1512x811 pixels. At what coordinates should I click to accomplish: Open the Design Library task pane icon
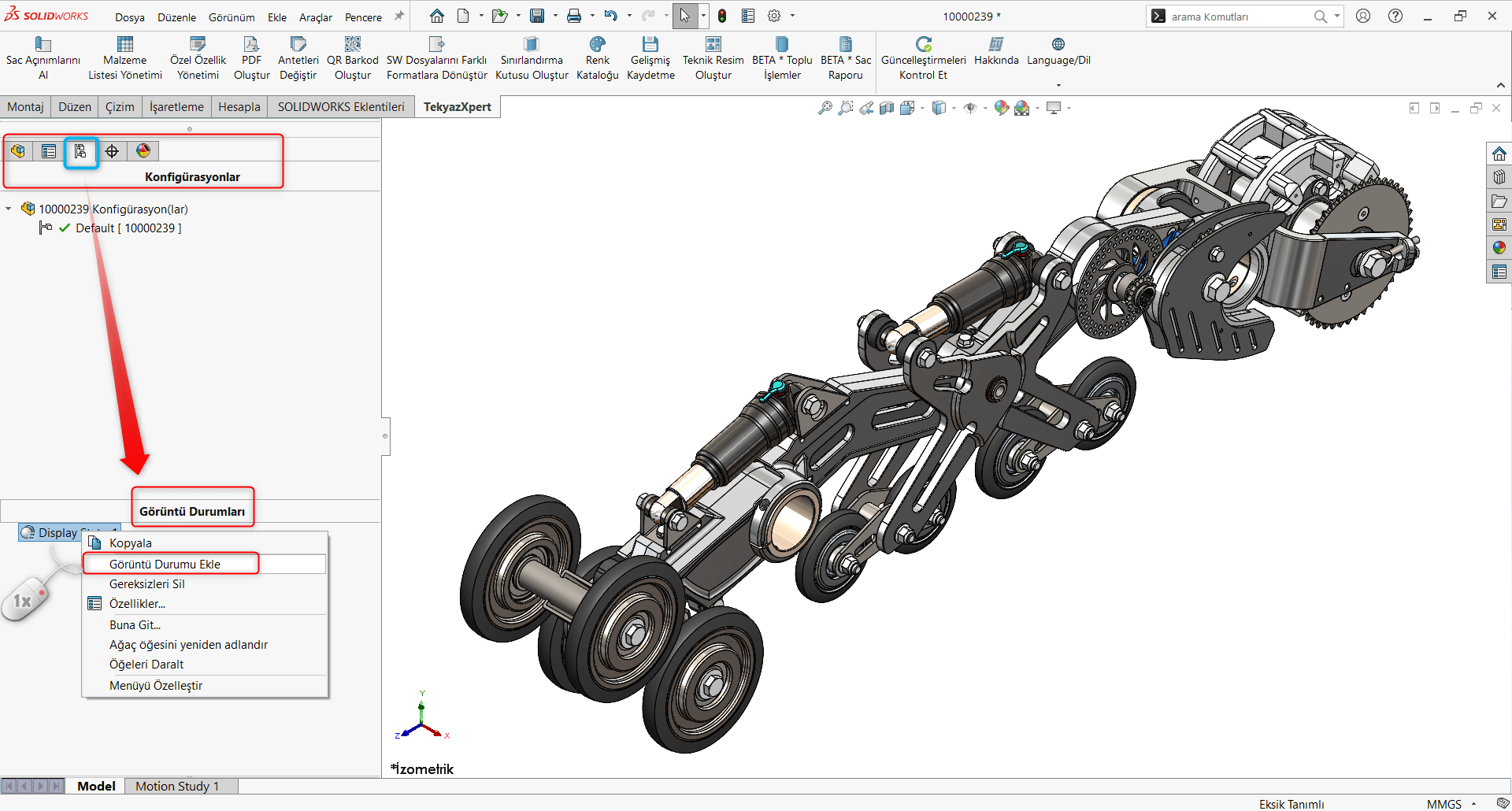[x=1499, y=177]
